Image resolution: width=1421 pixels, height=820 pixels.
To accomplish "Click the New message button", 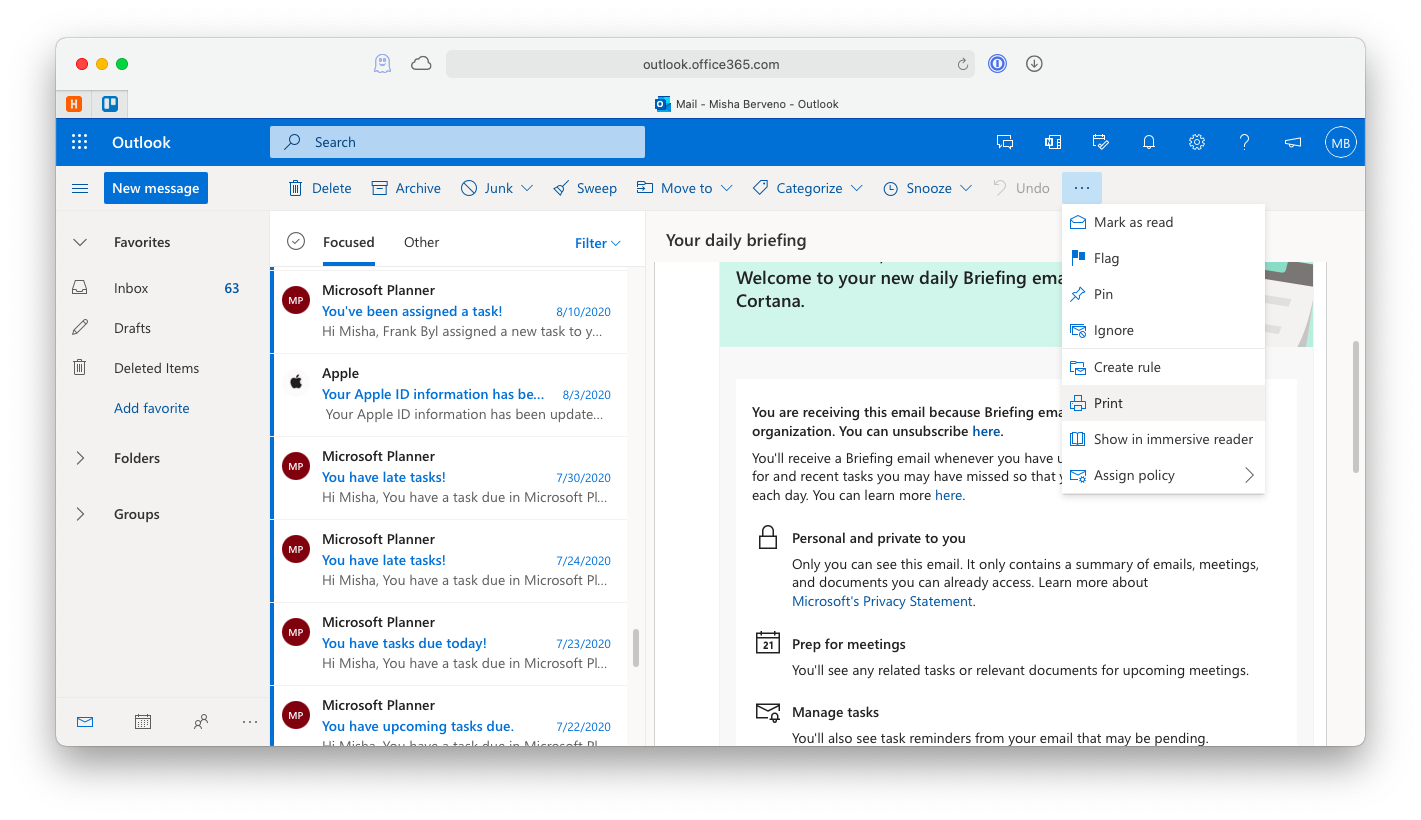I will click(x=155, y=188).
